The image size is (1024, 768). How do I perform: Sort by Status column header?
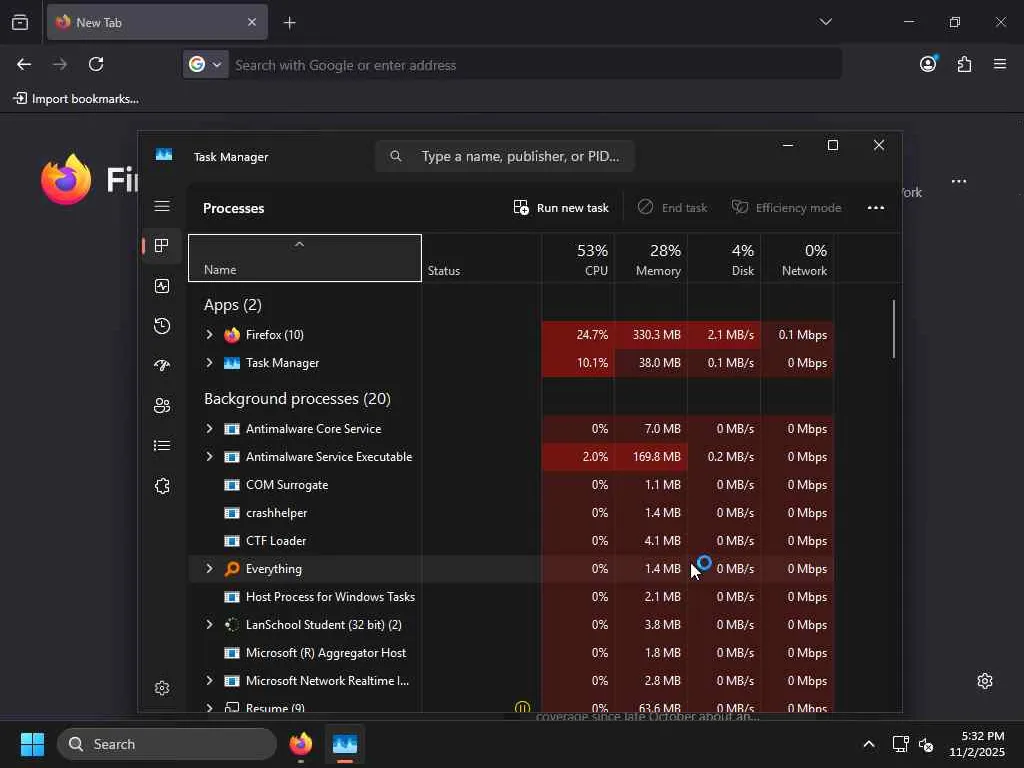(481, 258)
